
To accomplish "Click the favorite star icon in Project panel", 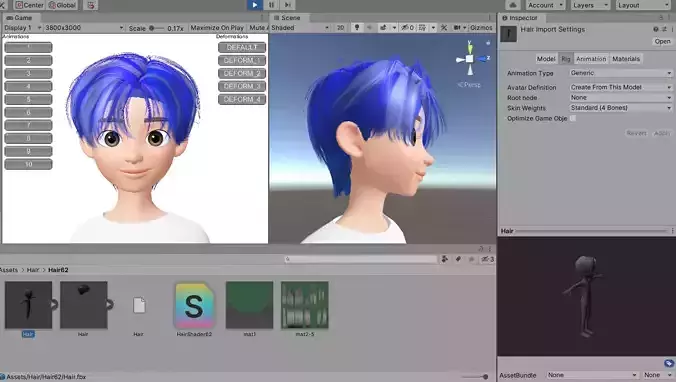I will pyautogui.click(x=471, y=259).
